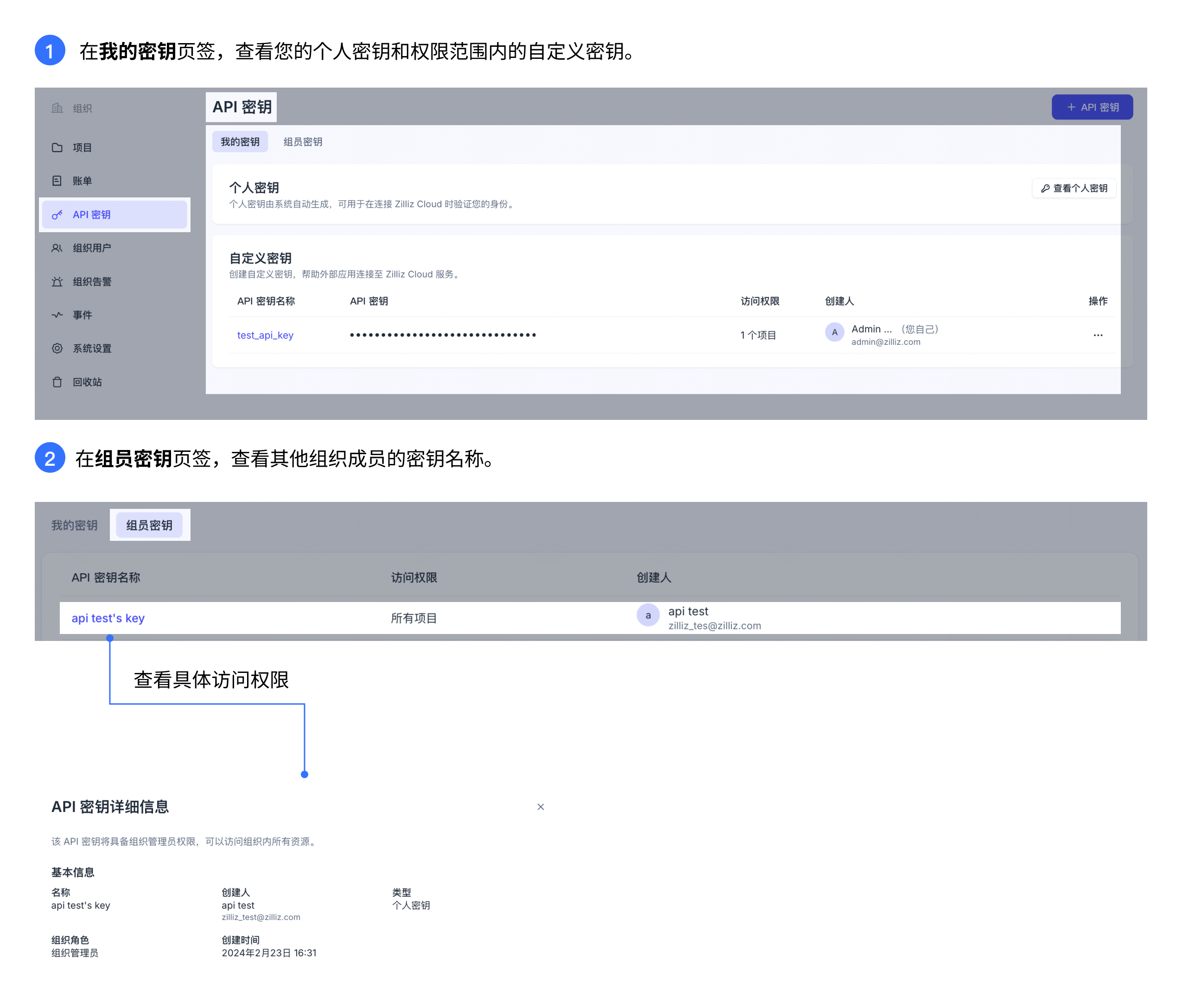Click the 回收站 trash icon
Screen dimensions: 1182x1008
[x=57, y=381]
